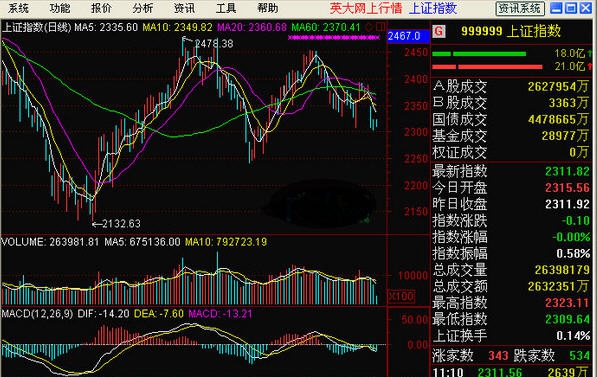Click the 指数涨幅 row

tap(511, 237)
